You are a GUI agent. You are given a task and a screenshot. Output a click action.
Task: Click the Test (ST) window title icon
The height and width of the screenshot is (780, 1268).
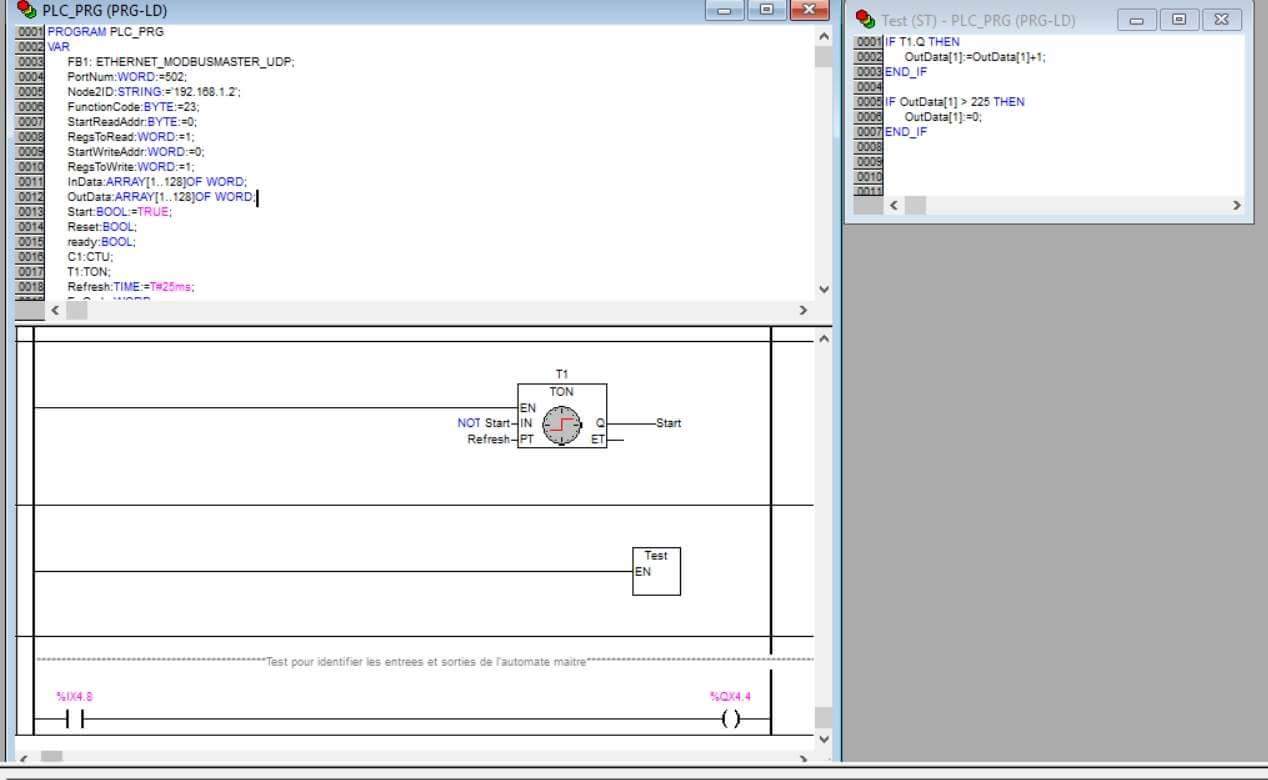pos(865,20)
